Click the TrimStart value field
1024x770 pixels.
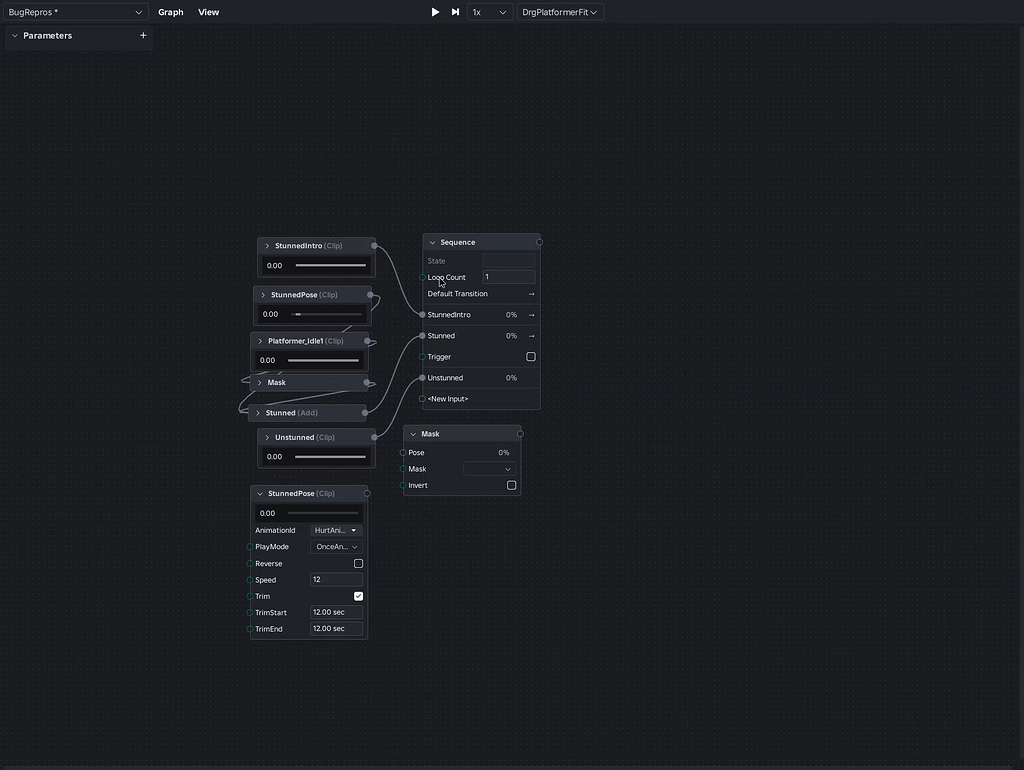tap(336, 613)
